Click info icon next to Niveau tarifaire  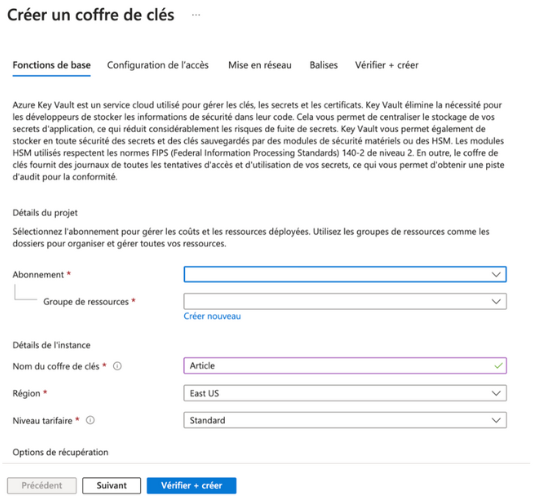pyautogui.click(x=90, y=420)
